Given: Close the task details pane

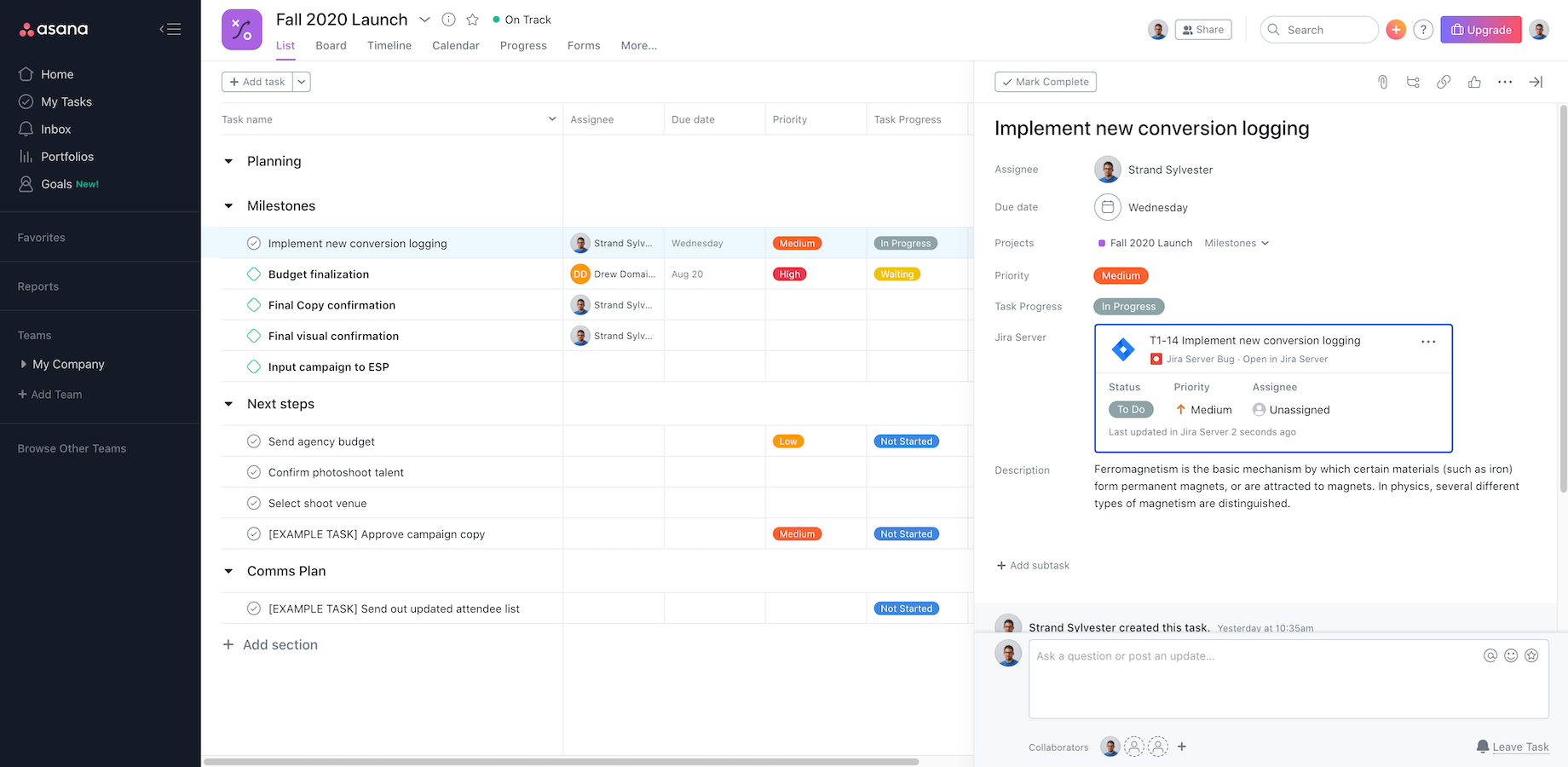Looking at the screenshot, I should pyautogui.click(x=1536, y=82).
